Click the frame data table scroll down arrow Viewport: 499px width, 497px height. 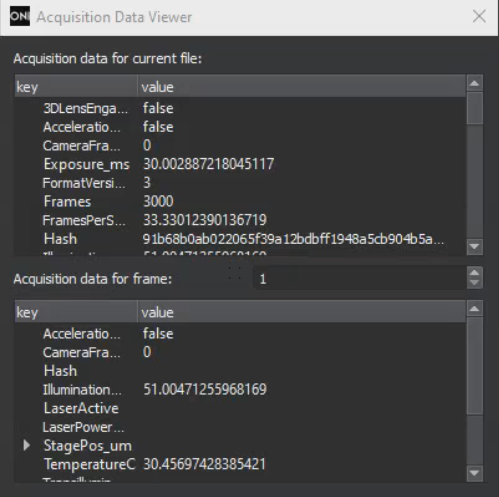[x=475, y=473]
